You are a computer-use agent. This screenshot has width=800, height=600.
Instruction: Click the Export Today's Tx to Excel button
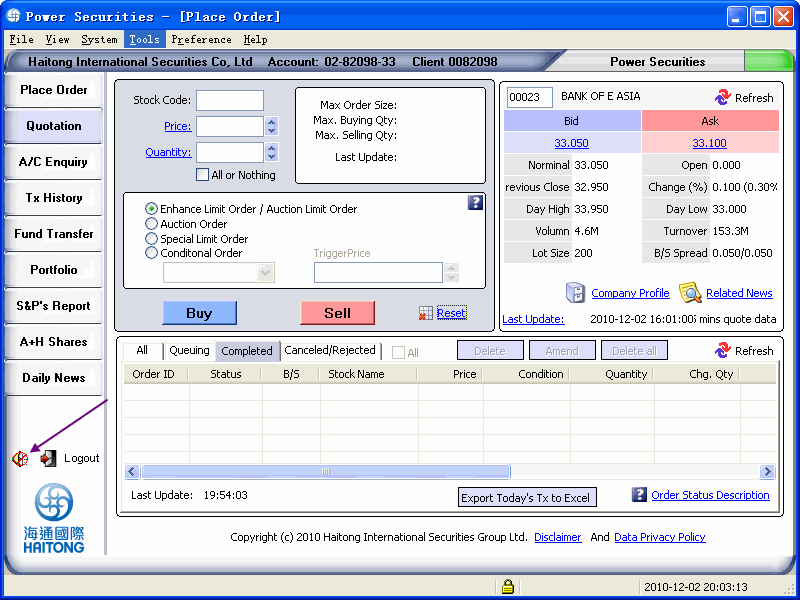click(x=527, y=497)
